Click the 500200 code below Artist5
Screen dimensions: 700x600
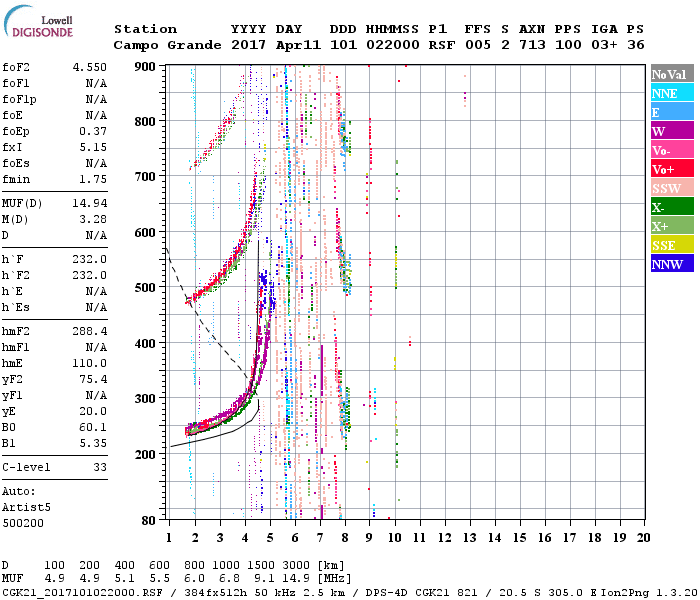[23, 523]
